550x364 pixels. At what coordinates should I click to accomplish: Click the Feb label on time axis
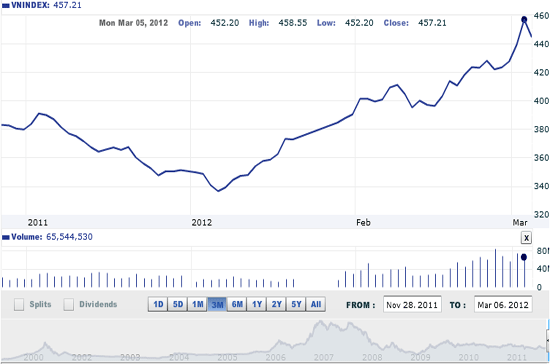click(x=363, y=222)
